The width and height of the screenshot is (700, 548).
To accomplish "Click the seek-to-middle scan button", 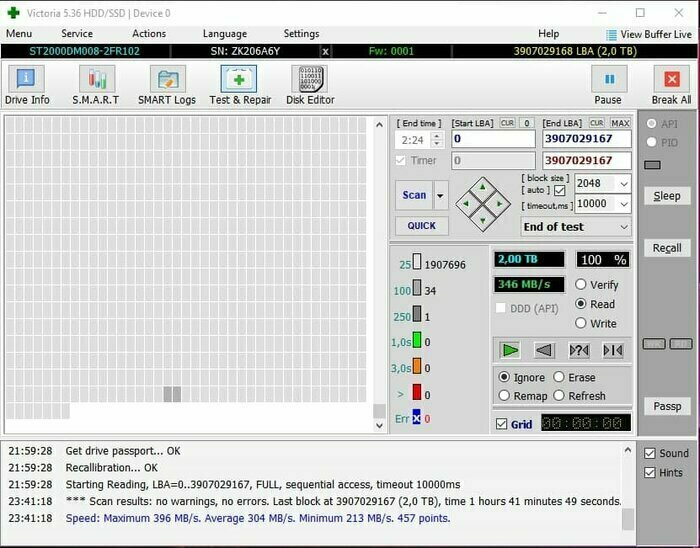I will (613, 350).
